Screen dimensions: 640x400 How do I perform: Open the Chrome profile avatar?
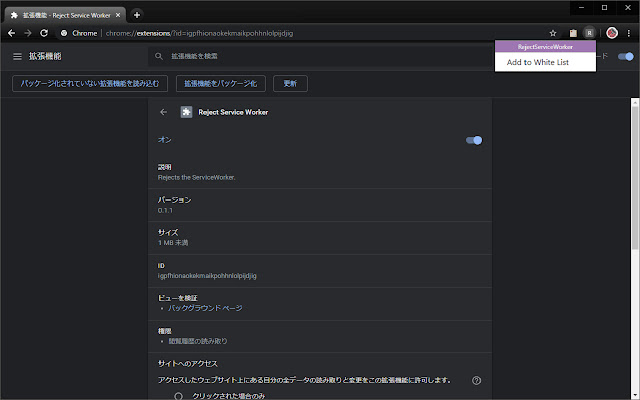click(611, 33)
